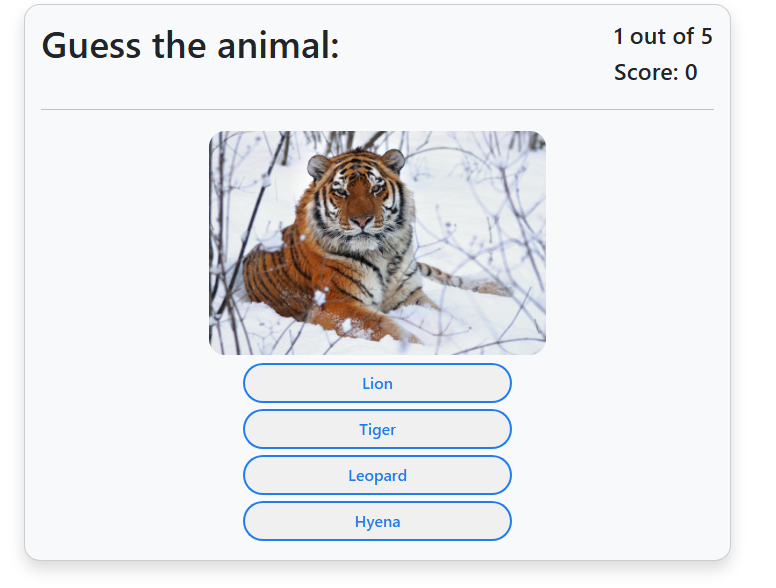The image size is (776, 588).
Task: Pick the Leopard answer button
Action: point(377,475)
